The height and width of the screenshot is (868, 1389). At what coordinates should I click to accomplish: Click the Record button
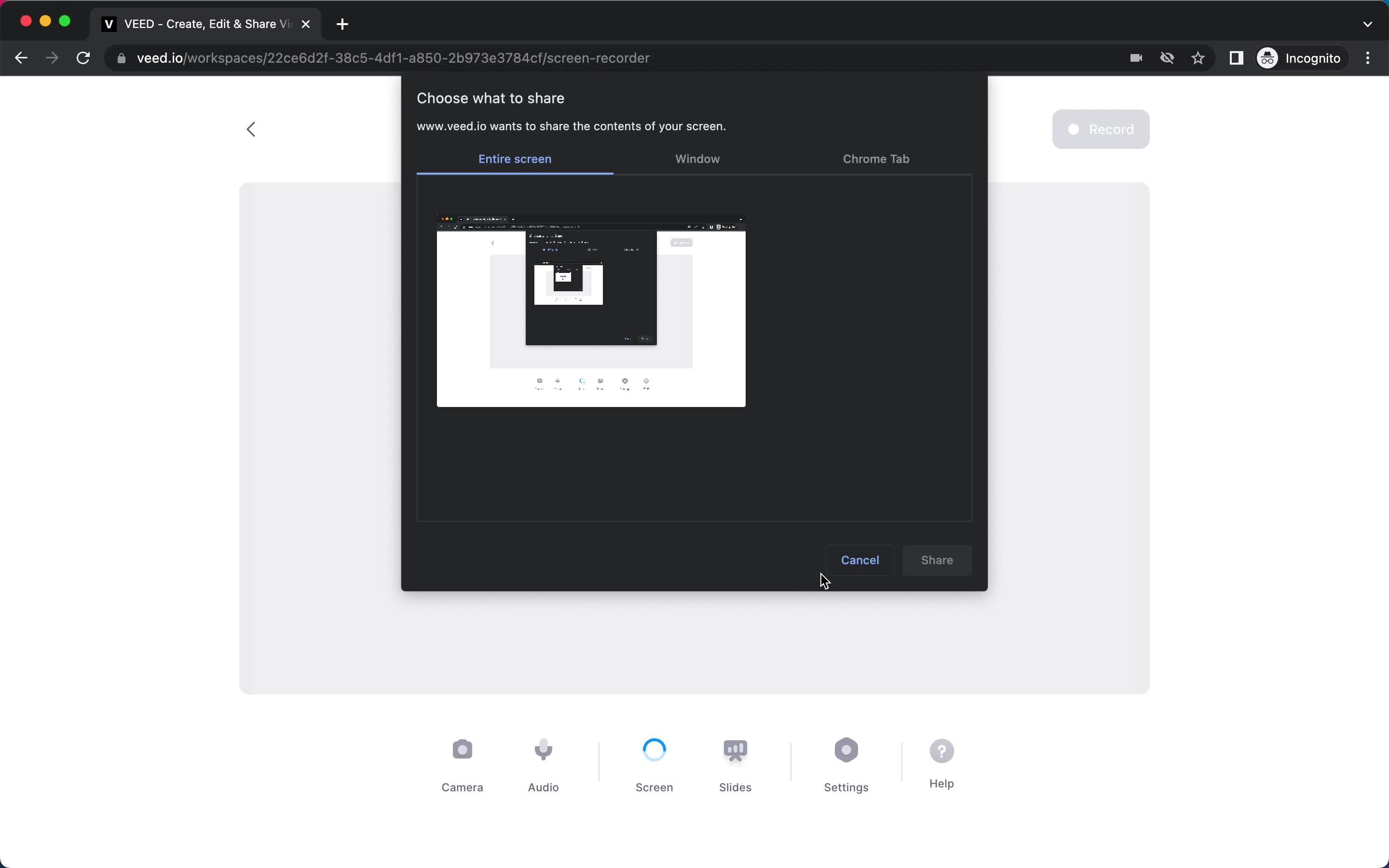(x=1100, y=129)
